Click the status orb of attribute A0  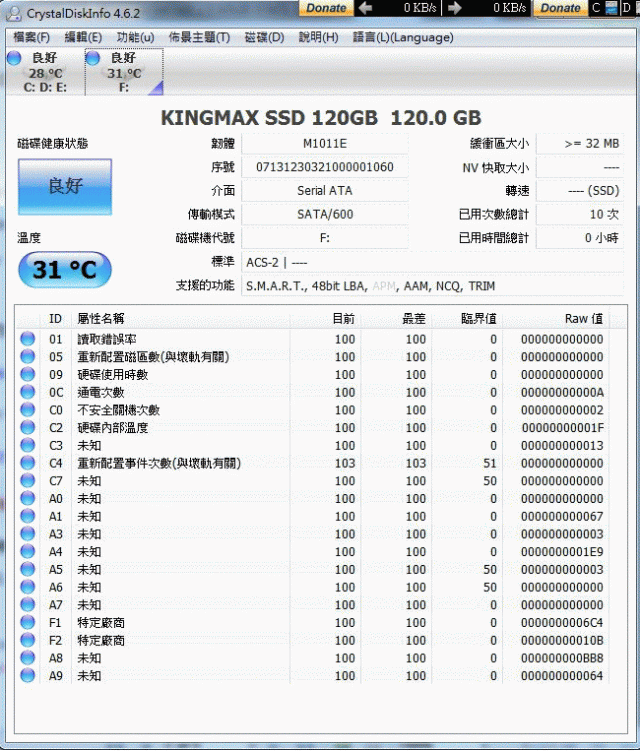pos(28,498)
